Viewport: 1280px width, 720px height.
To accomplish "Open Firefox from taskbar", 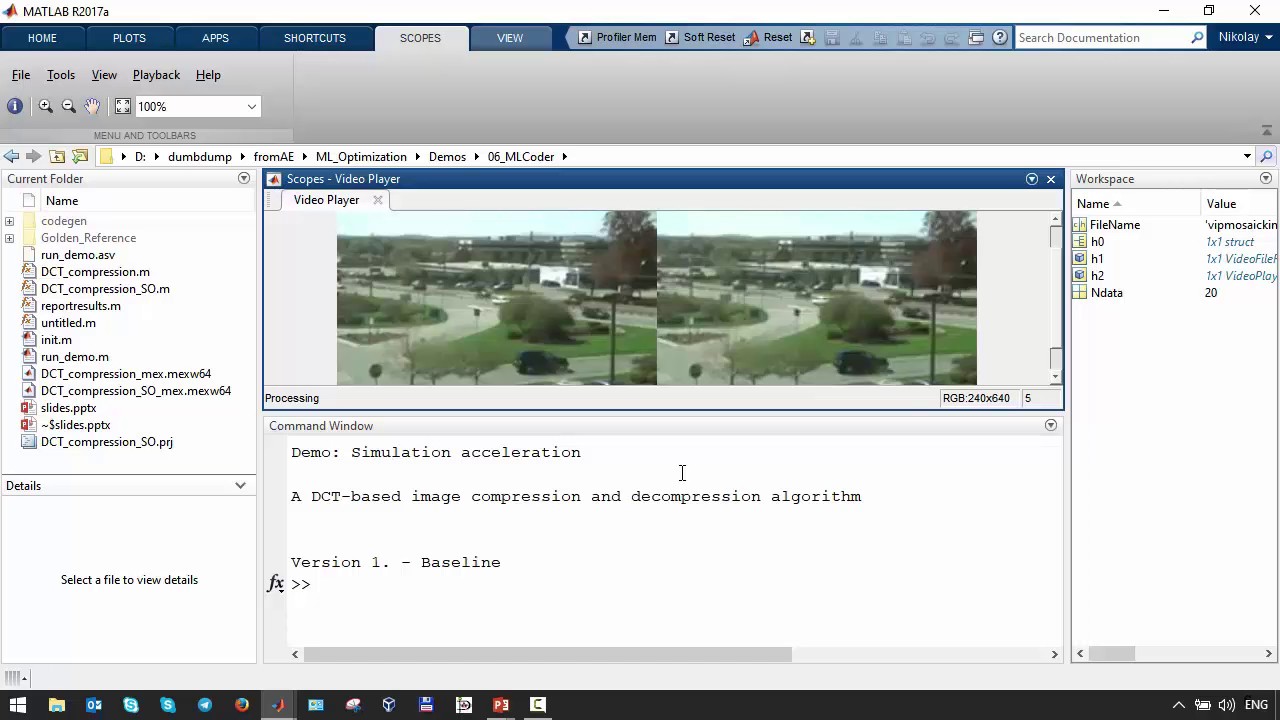I will (241, 705).
